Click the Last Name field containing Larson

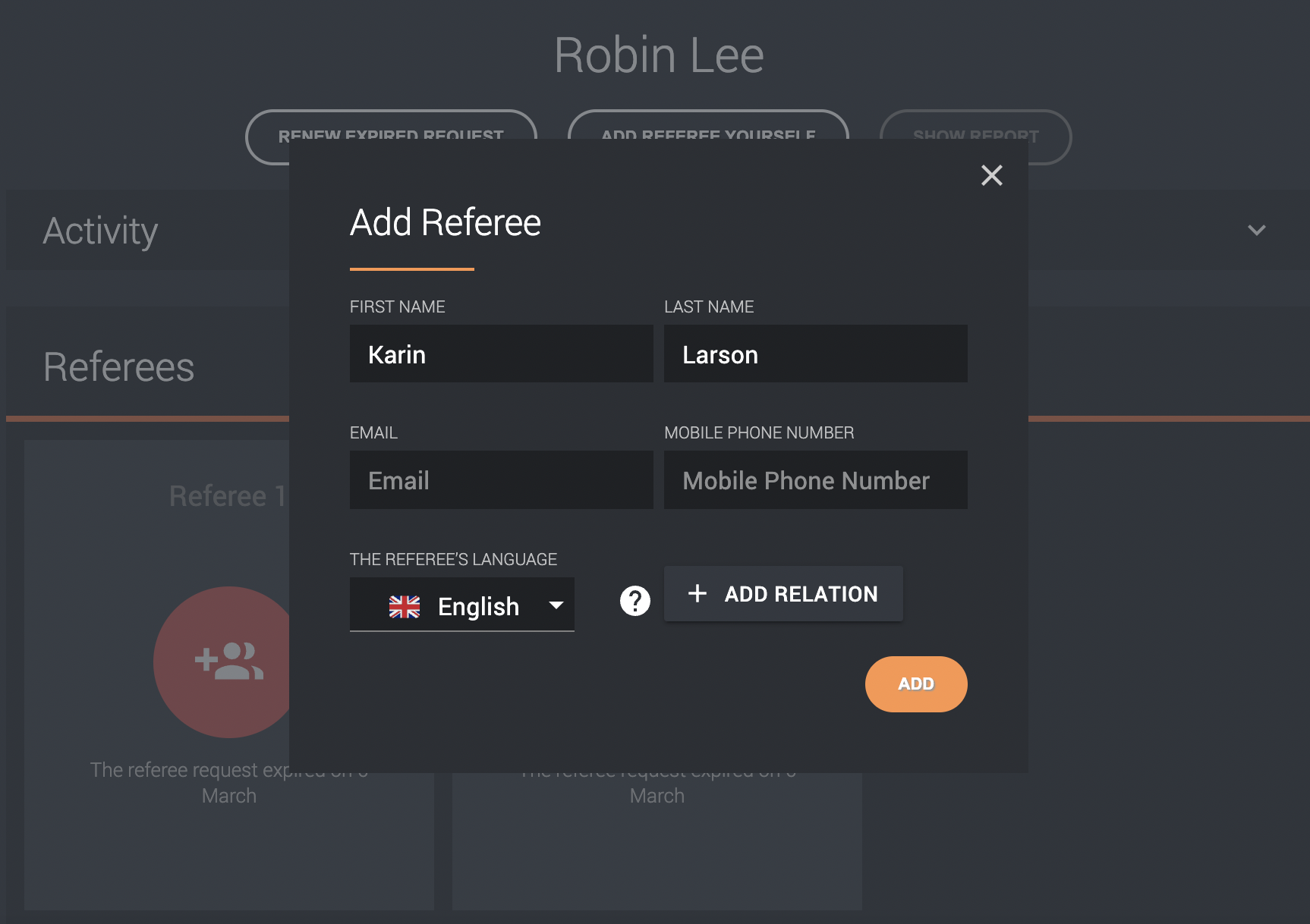[815, 354]
